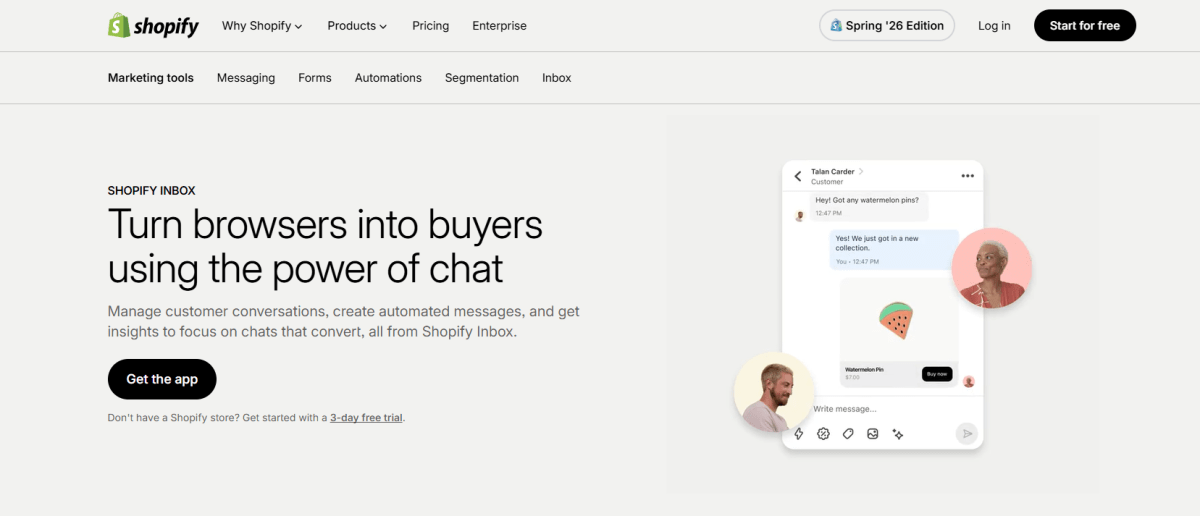Image resolution: width=1200 pixels, height=516 pixels.
Task: Click the small avatar beside customer message
Action: click(799, 215)
